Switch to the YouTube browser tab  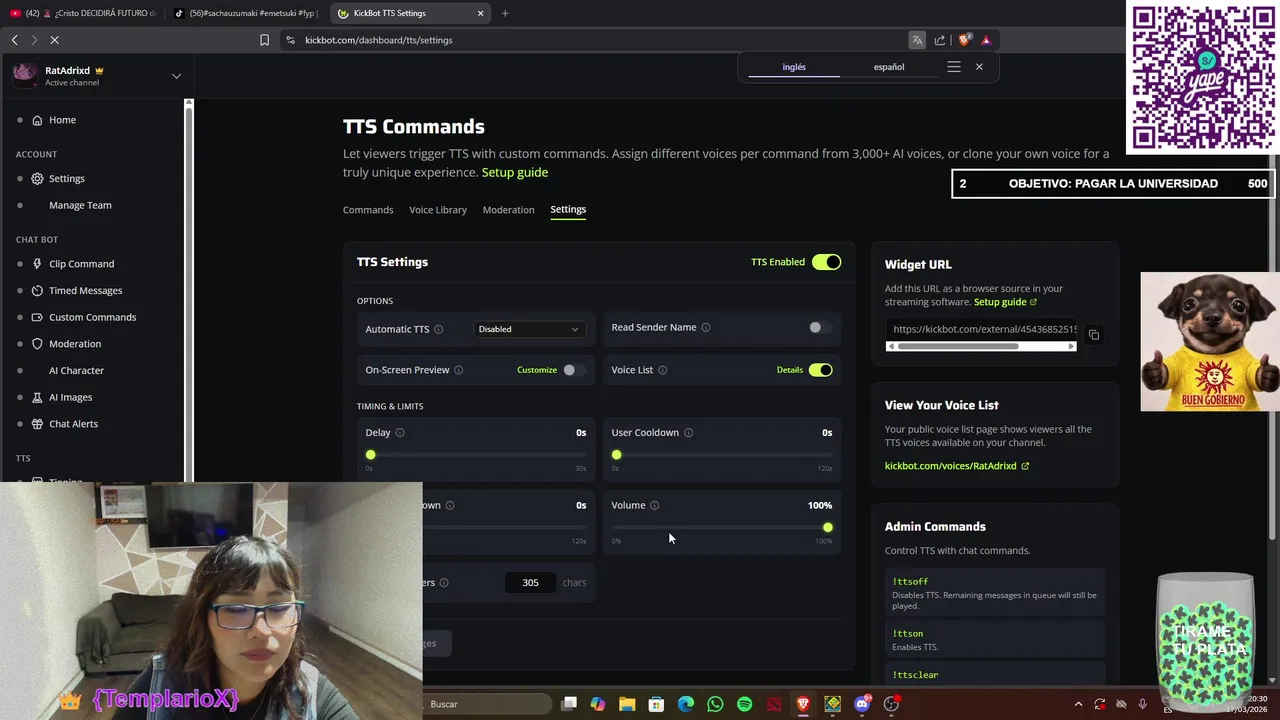[83, 13]
